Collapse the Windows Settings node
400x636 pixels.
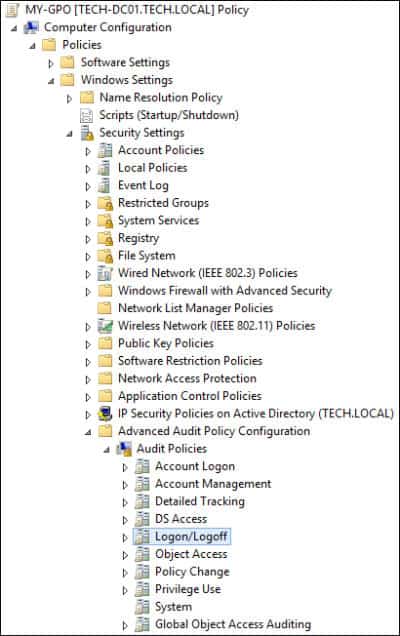click(51, 81)
